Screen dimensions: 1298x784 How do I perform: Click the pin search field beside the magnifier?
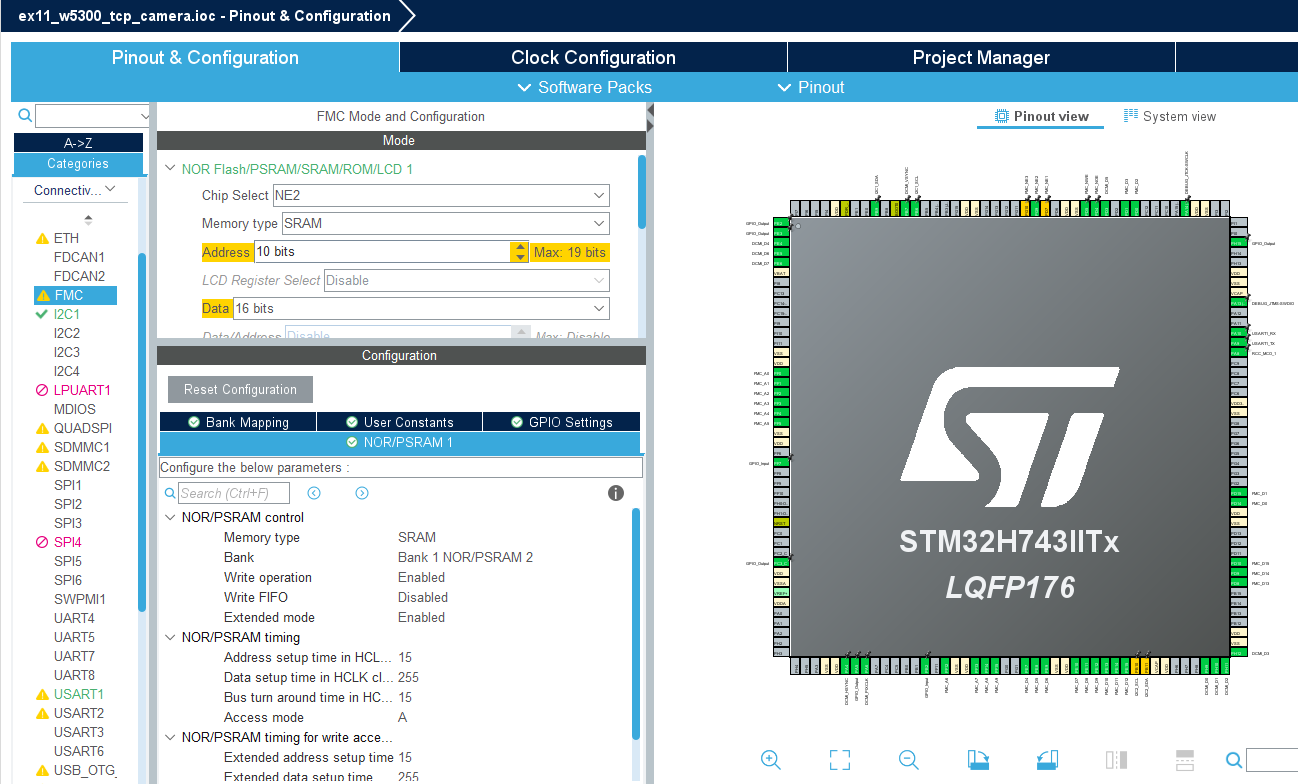point(1272,760)
